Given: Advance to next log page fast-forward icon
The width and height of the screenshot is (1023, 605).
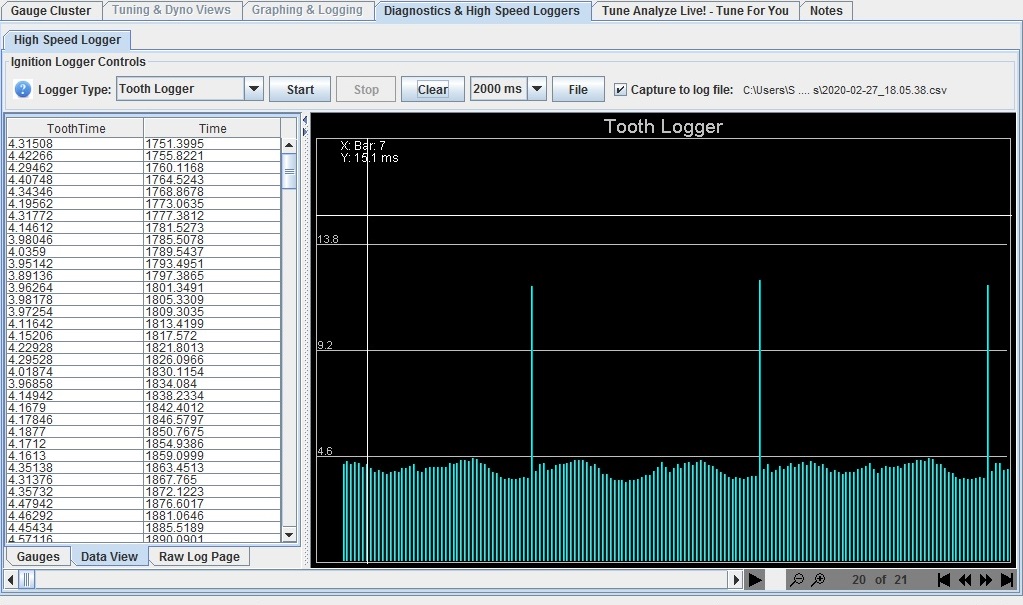Looking at the screenshot, I should [986, 580].
